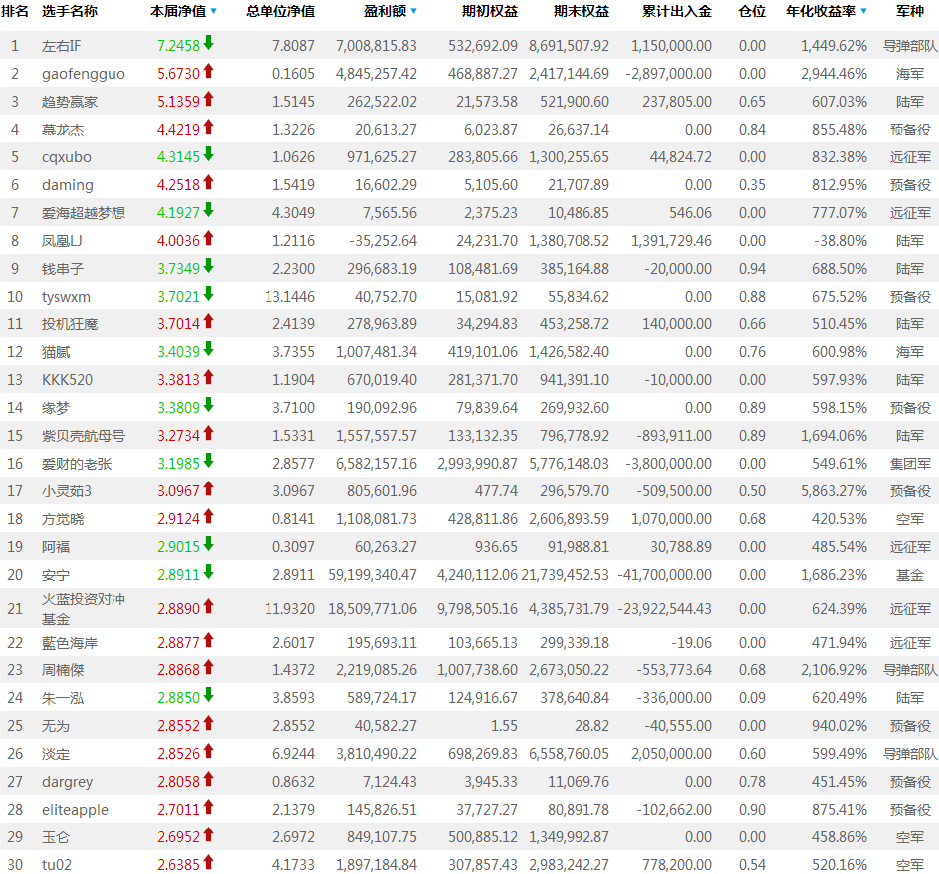Click the green down arrow beside 2.9015
939x874 pixels.
[x=208, y=544]
